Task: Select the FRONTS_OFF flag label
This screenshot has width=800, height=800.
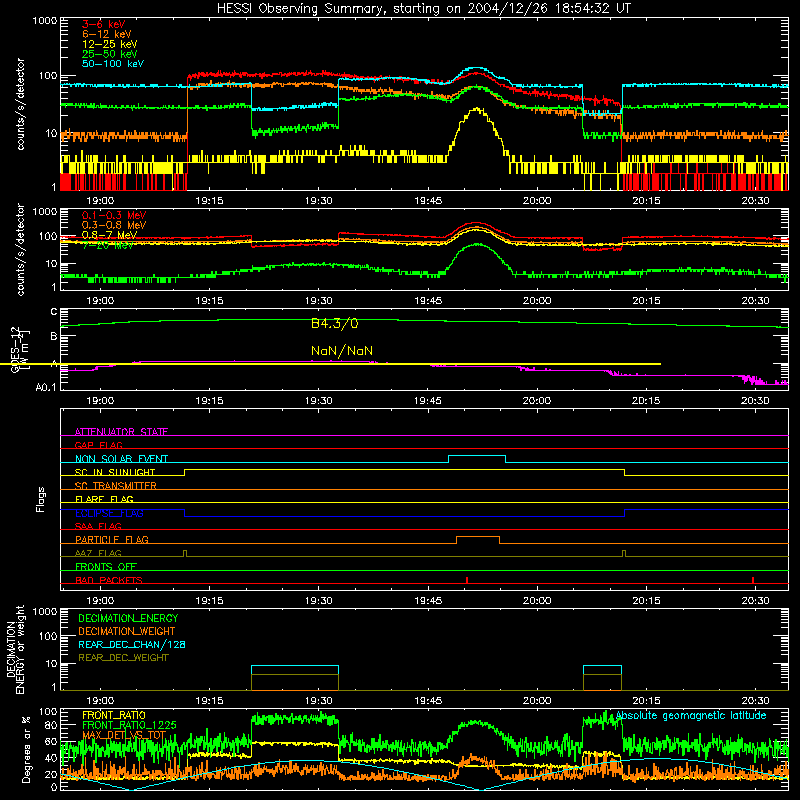Action: [x=106, y=567]
